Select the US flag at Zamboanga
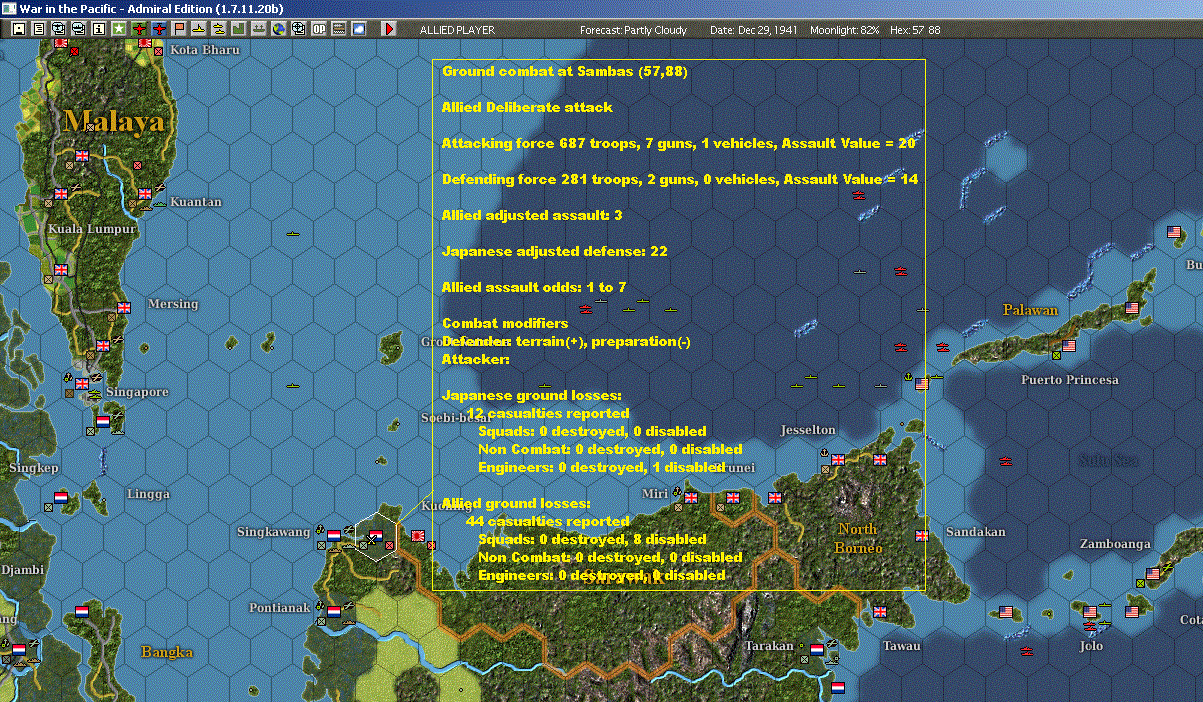This screenshot has height=702, width=1203. tap(1153, 573)
